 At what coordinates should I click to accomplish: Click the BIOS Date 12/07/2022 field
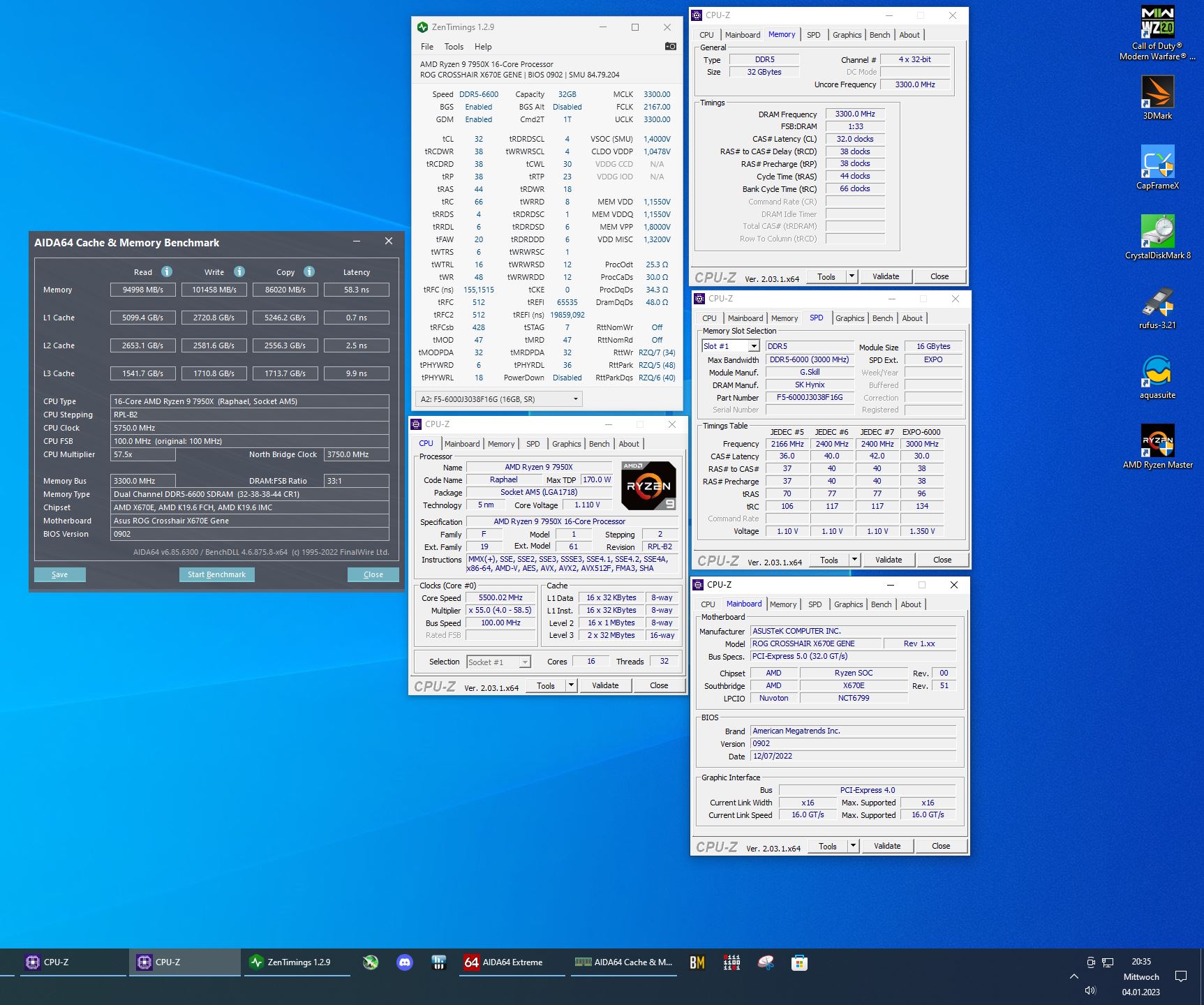[853, 757]
